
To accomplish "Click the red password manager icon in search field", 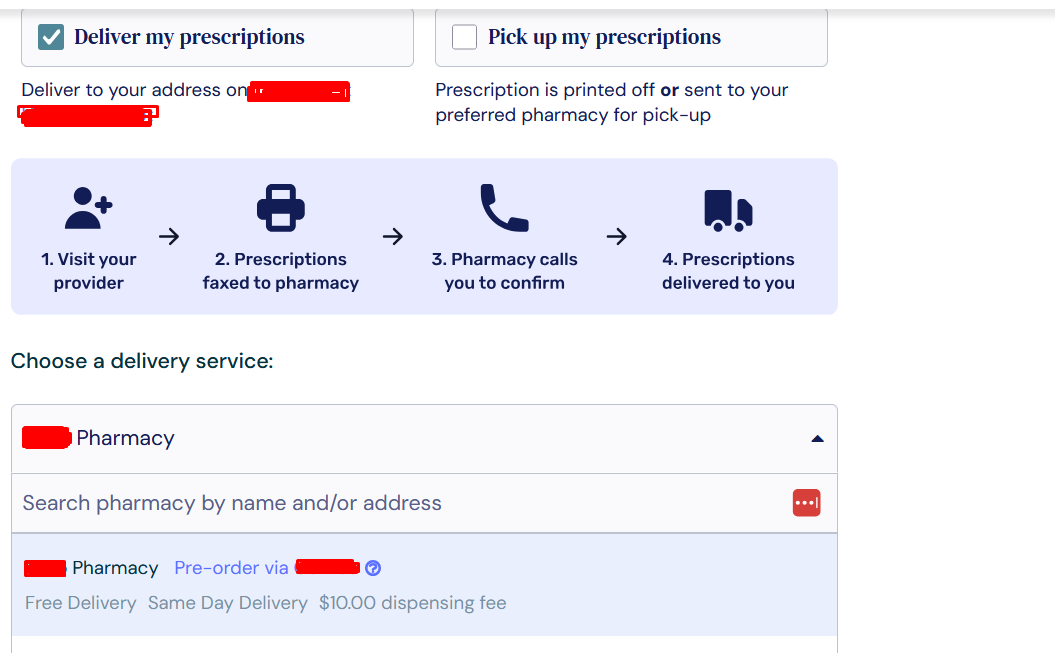I will click(x=806, y=503).
